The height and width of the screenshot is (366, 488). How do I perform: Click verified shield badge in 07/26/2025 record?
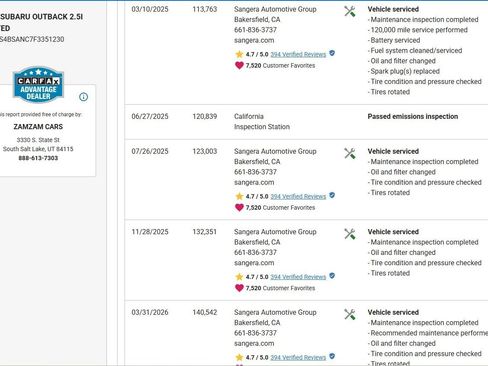[x=332, y=195]
